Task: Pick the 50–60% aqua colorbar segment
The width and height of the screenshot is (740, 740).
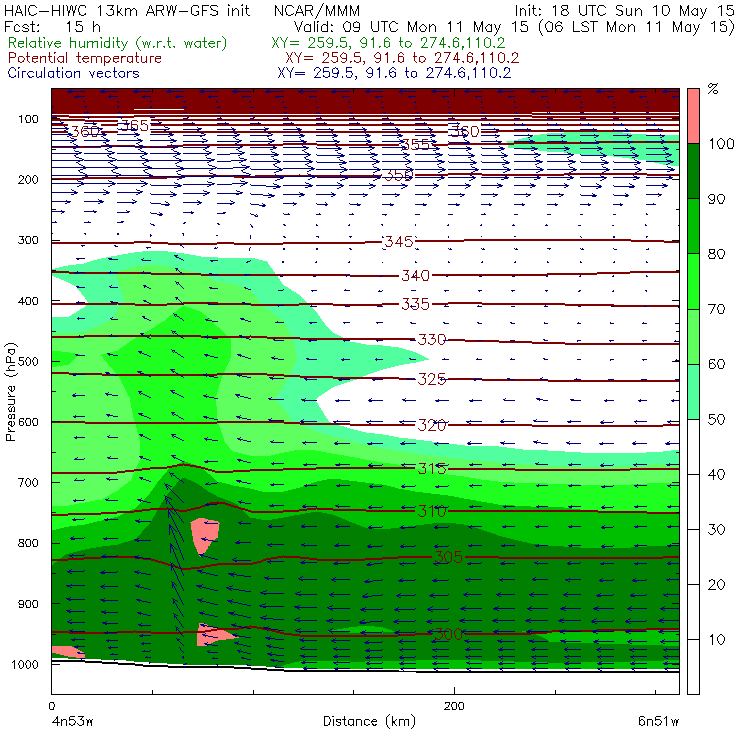Action: pyautogui.click(x=693, y=392)
